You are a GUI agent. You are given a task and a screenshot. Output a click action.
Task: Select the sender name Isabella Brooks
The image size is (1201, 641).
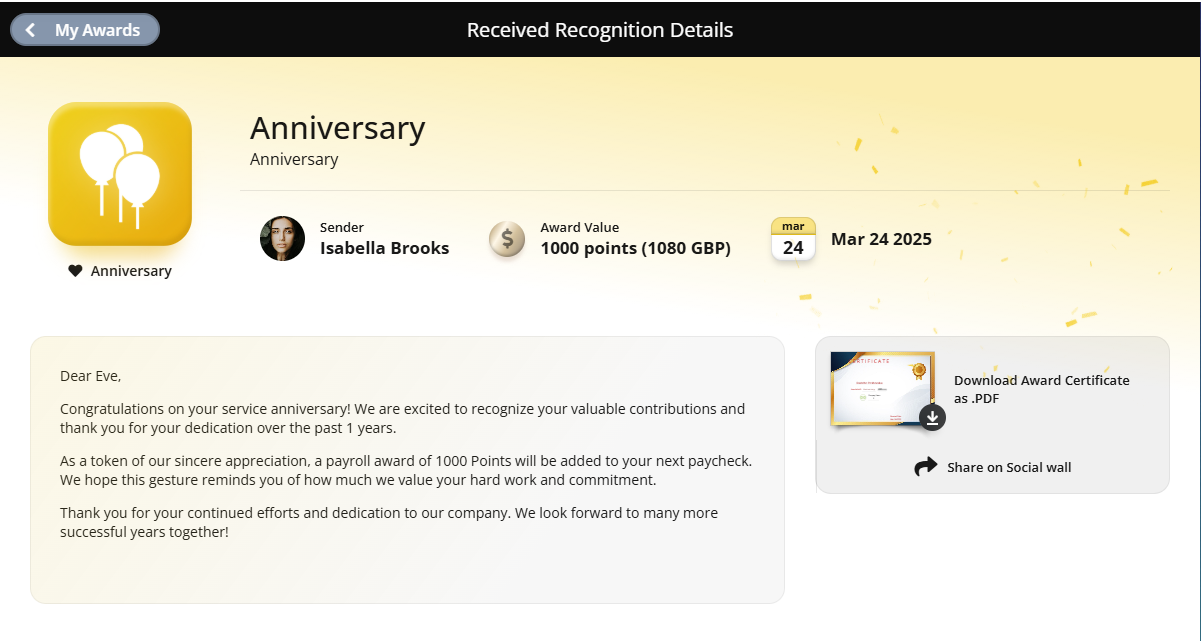385,248
